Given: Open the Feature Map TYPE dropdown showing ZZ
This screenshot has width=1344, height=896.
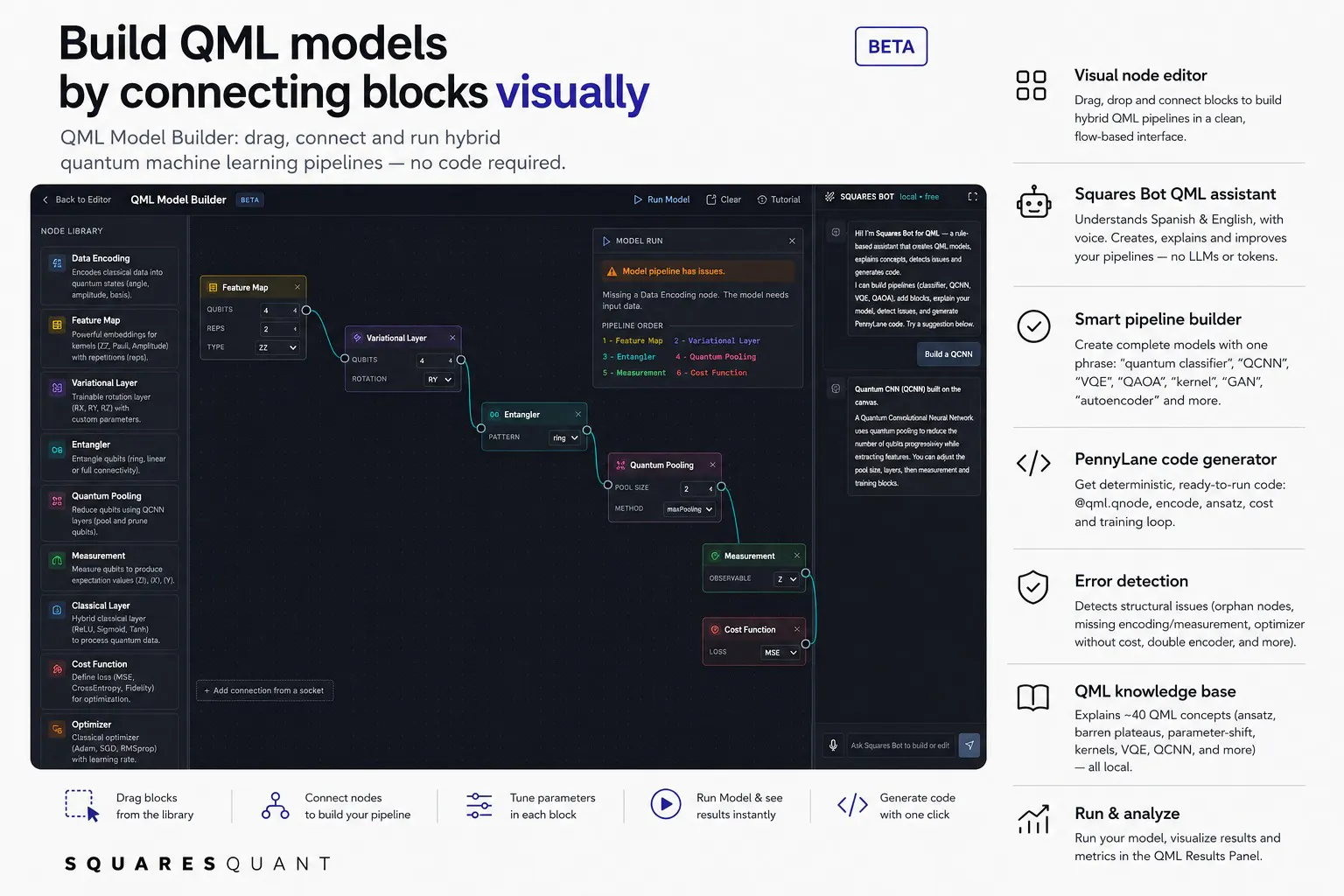Looking at the screenshot, I should pyautogui.click(x=277, y=347).
